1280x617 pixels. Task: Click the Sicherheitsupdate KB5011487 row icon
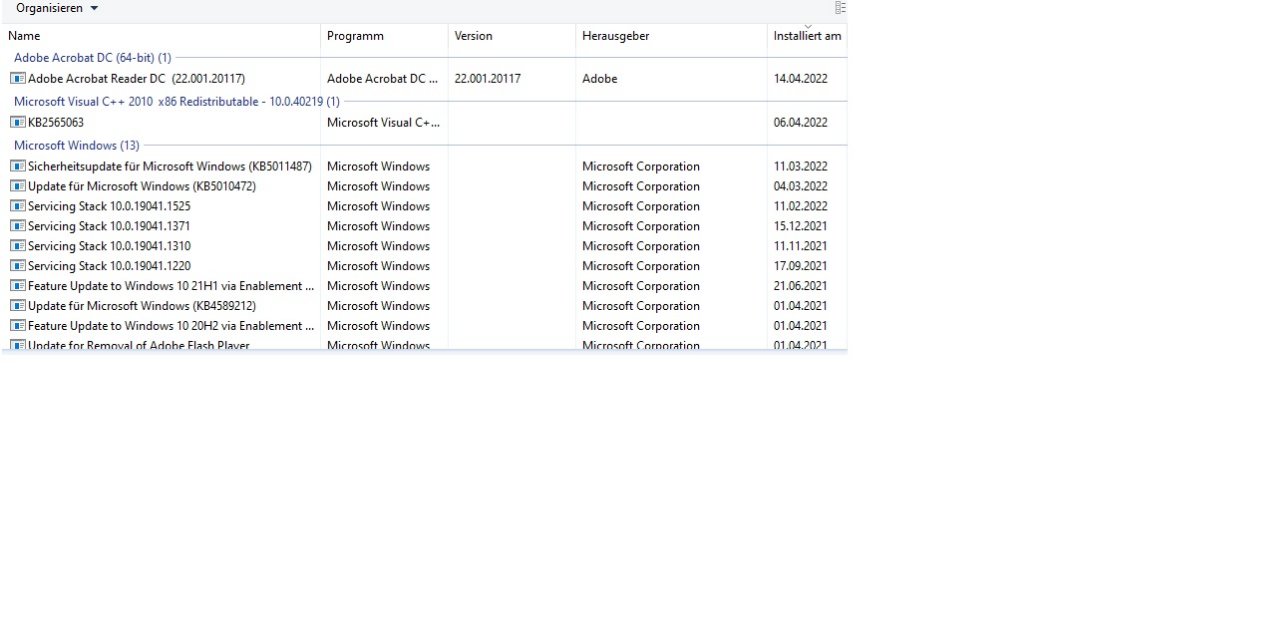click(x=18, y=166)
